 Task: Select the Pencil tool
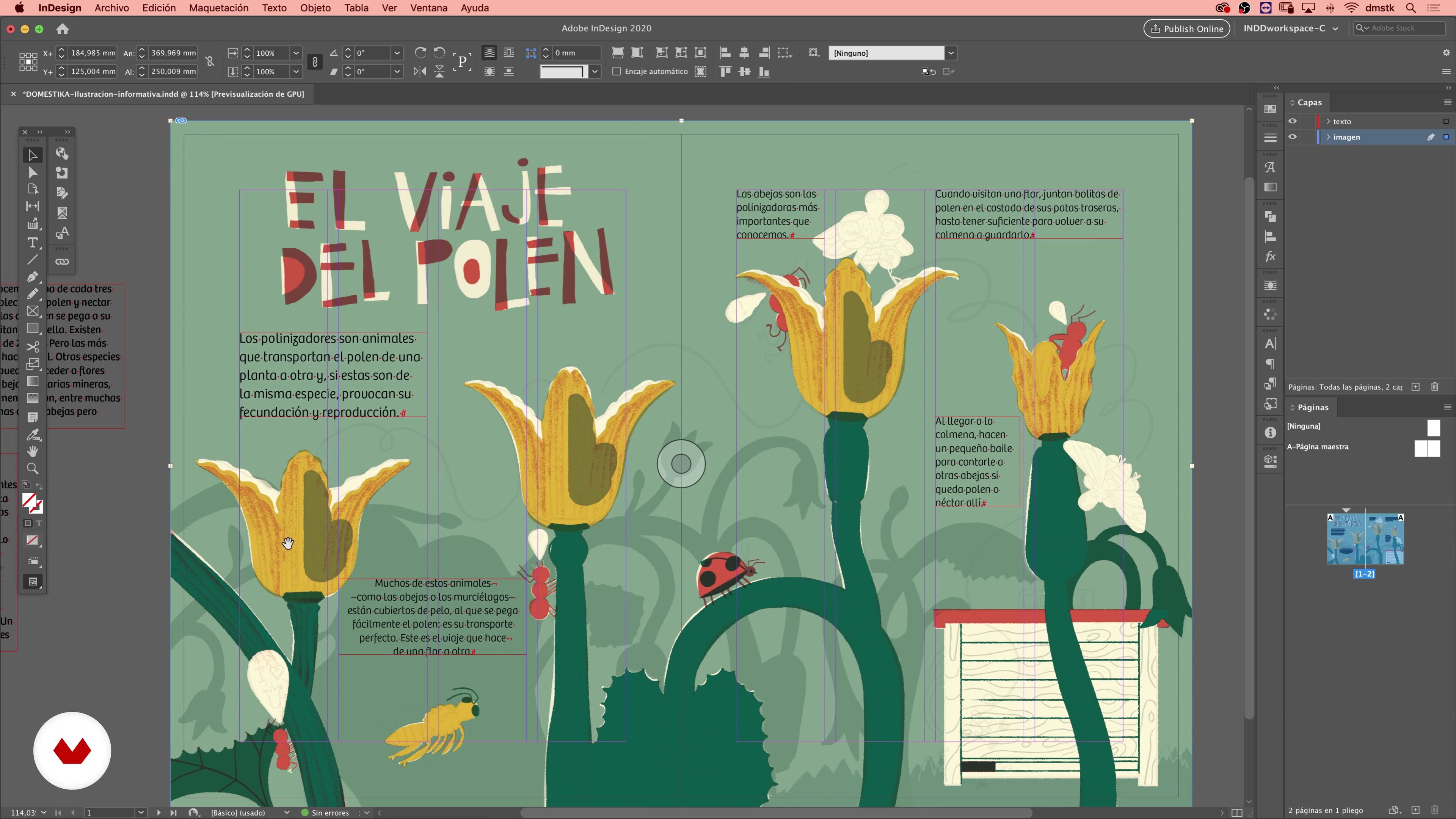click(32, 294)
